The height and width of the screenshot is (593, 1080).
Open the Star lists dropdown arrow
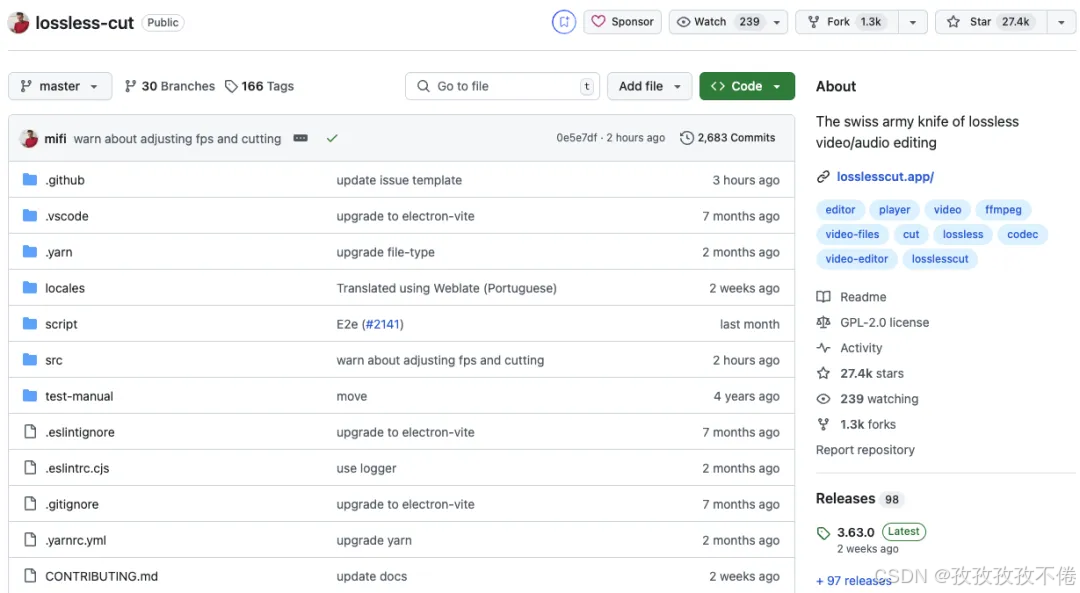(x=1061, y=22)
